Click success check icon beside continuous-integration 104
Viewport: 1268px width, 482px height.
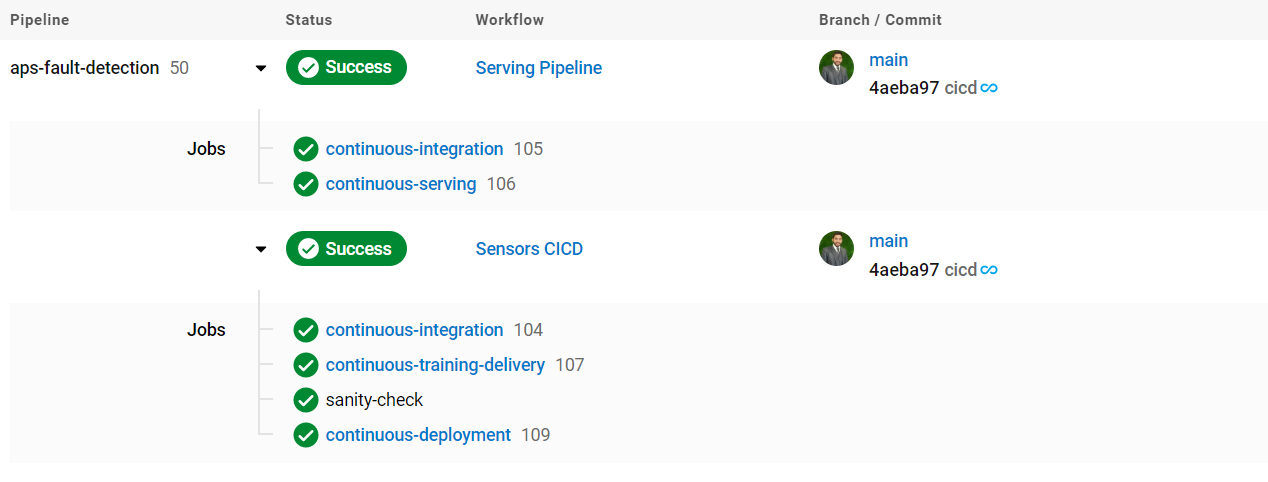tap(306, 330)
